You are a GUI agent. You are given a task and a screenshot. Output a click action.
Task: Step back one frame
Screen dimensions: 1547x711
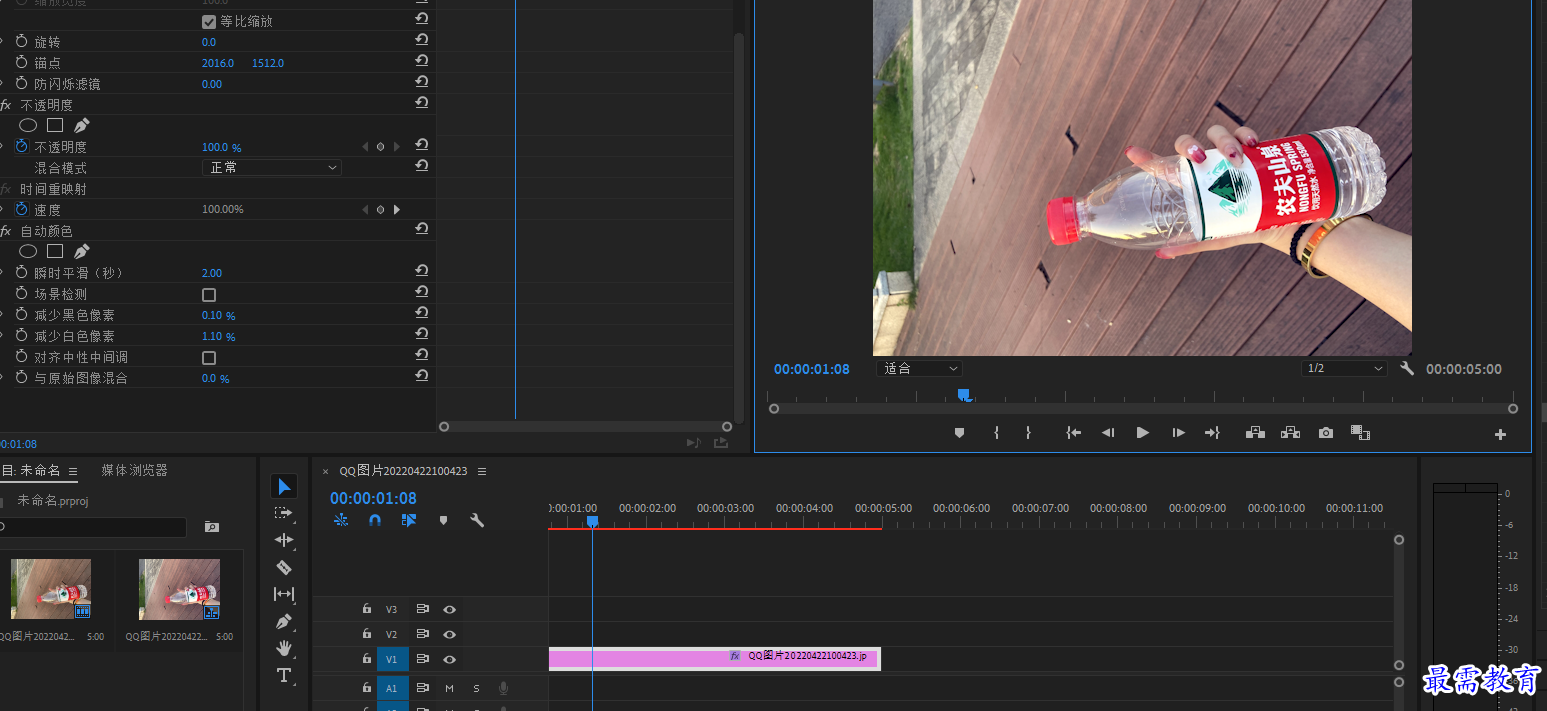click(x=1108, y=433)
